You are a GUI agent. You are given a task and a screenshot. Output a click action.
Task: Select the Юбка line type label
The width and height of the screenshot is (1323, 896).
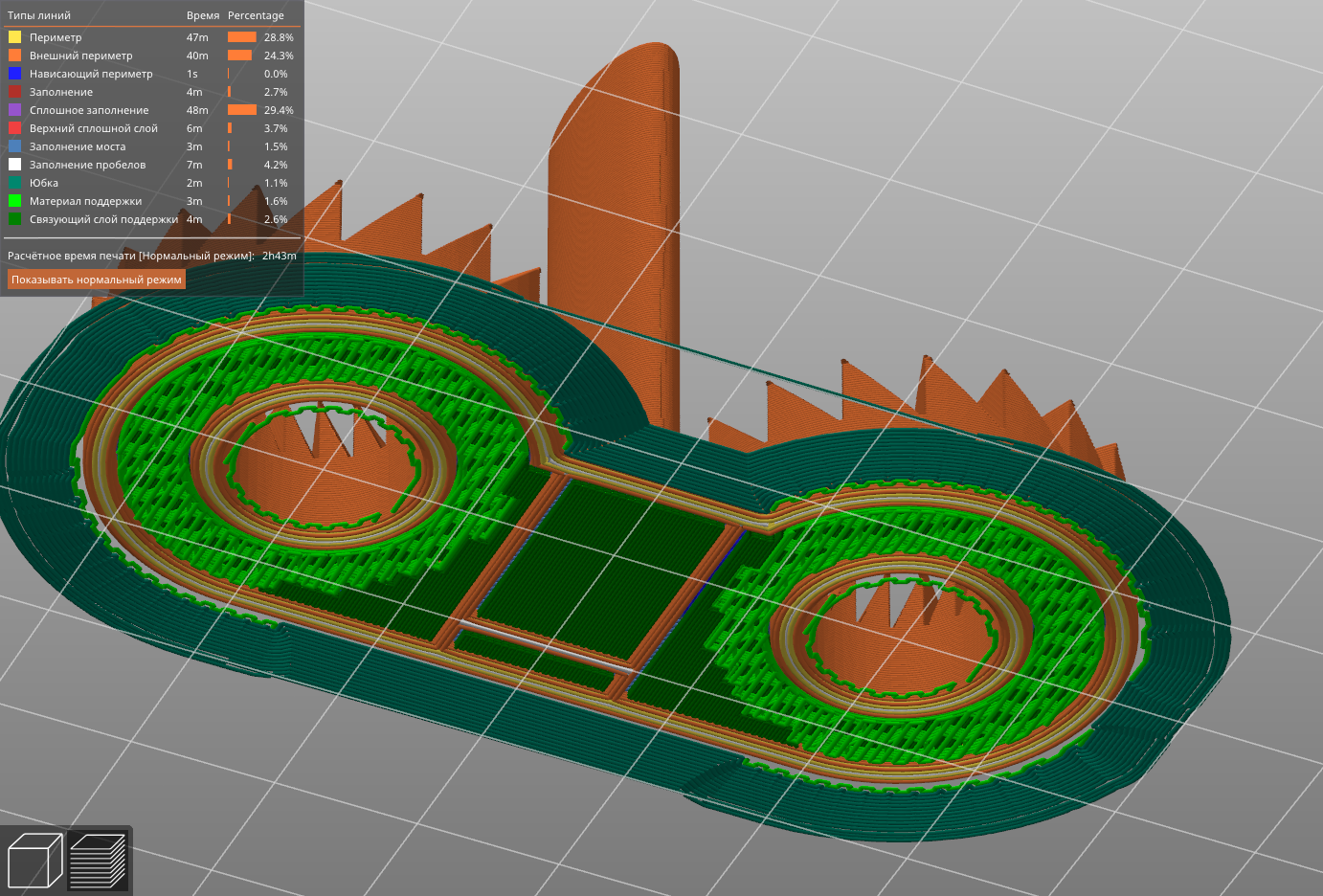coord(44,183)
